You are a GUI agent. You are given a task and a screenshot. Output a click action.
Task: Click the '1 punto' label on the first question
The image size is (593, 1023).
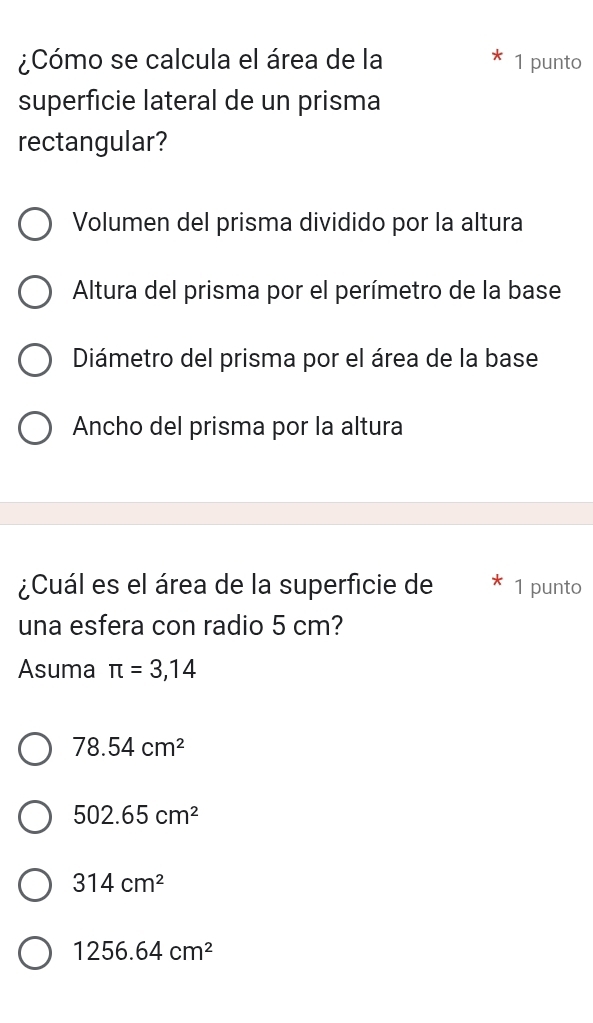tap(546, 62)
